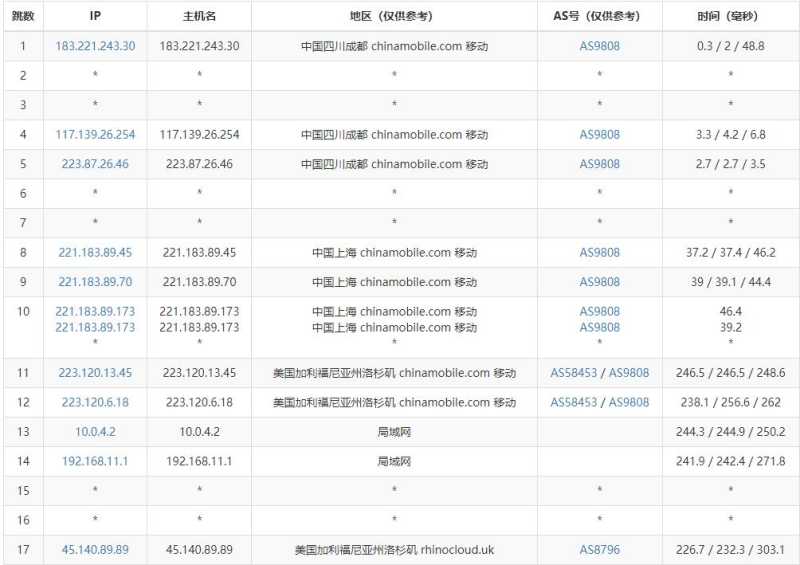Click 局域网 text in hop 14 row

394,461
